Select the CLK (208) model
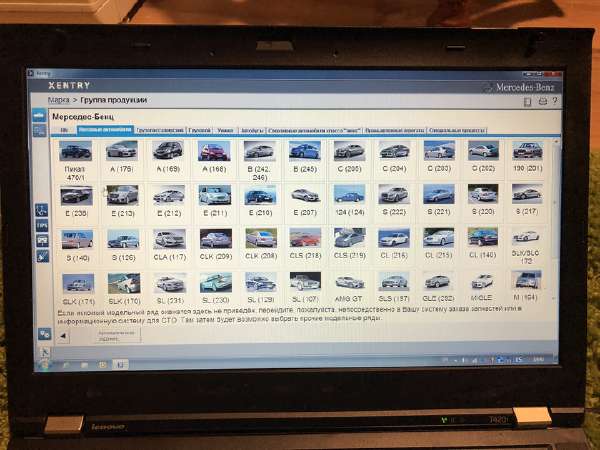 (x=261, y=245)
